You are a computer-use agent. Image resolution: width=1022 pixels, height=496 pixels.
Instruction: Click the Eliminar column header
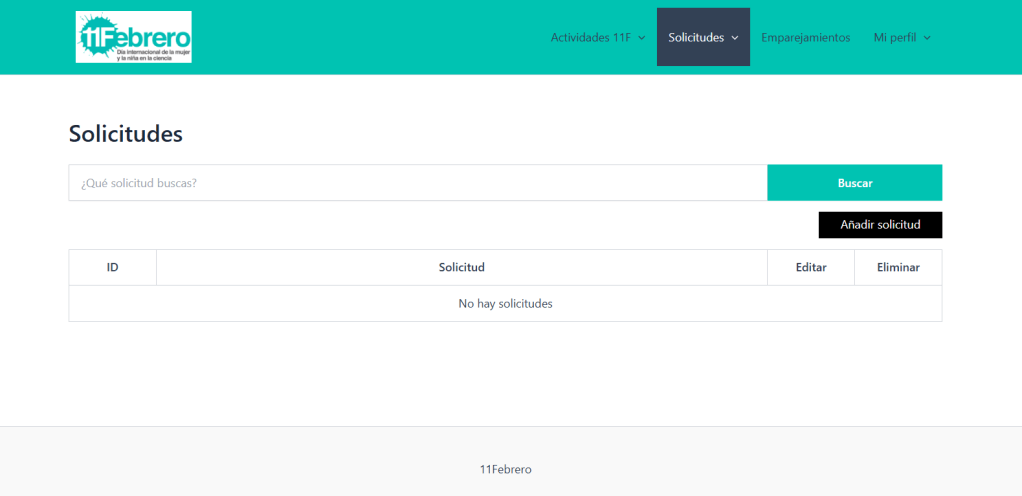[x=898, y=268]
